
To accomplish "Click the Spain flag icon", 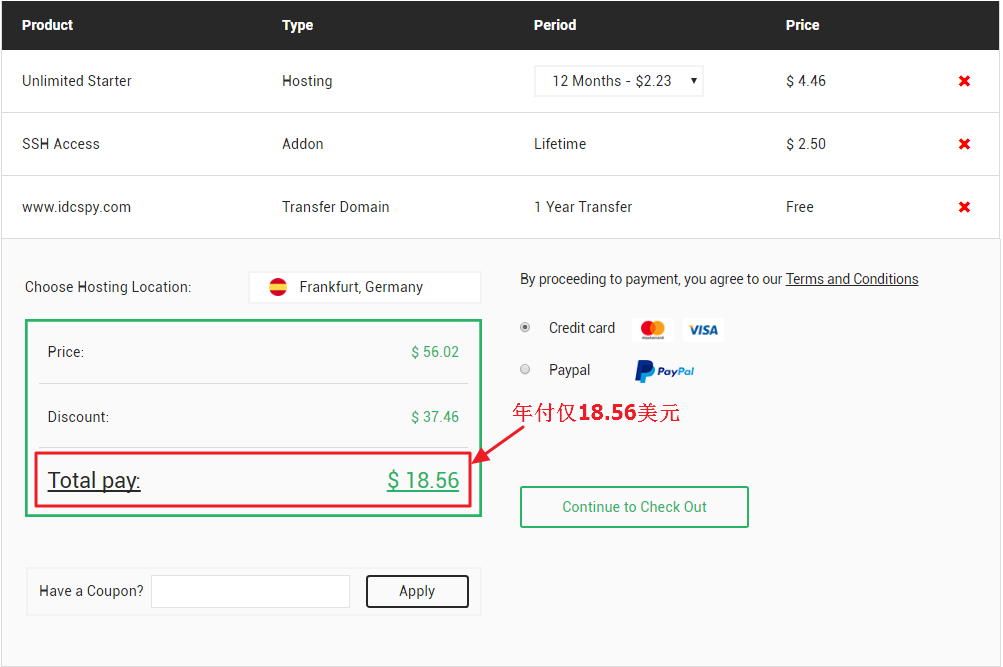I will point(278,287).
